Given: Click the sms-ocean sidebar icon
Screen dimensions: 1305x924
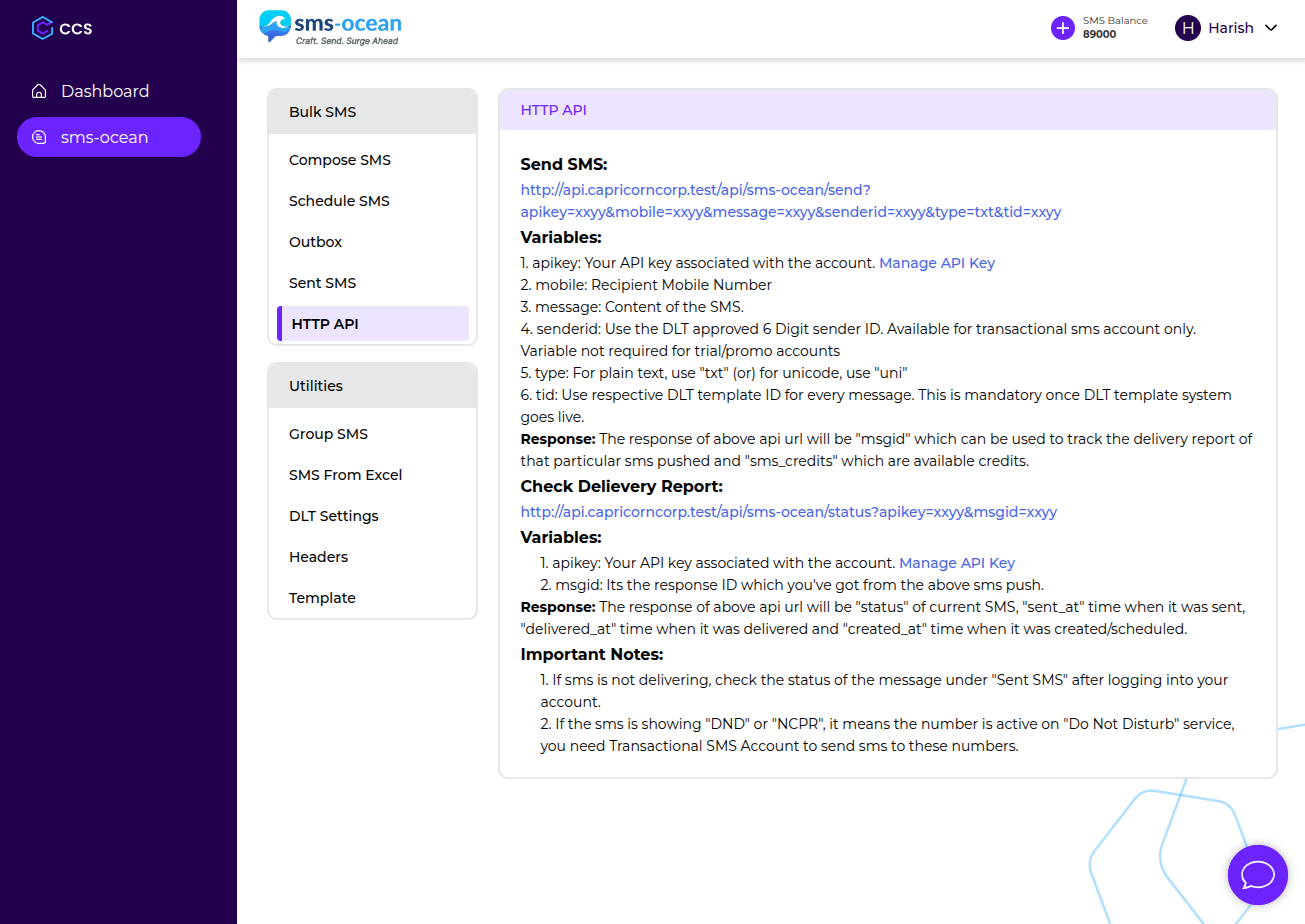Looking at the screenshot, I should coord(39,138).
